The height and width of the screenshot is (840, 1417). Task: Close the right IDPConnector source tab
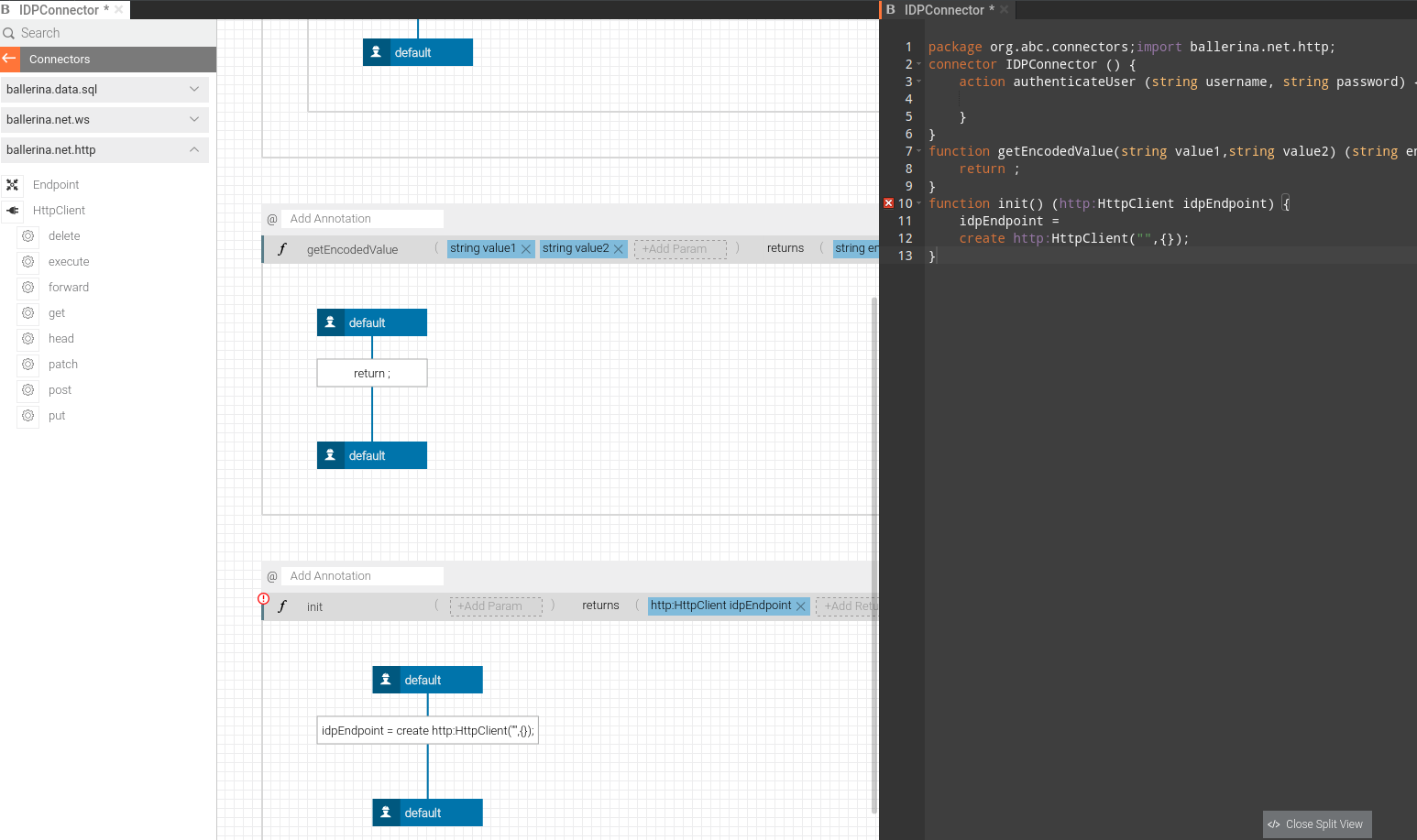point(1004,10)
